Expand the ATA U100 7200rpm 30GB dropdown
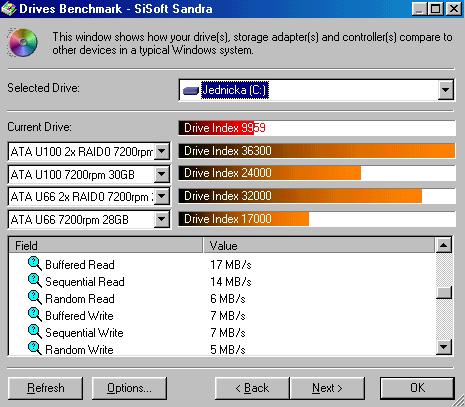 pyautogui.click(x=162, y=174)
